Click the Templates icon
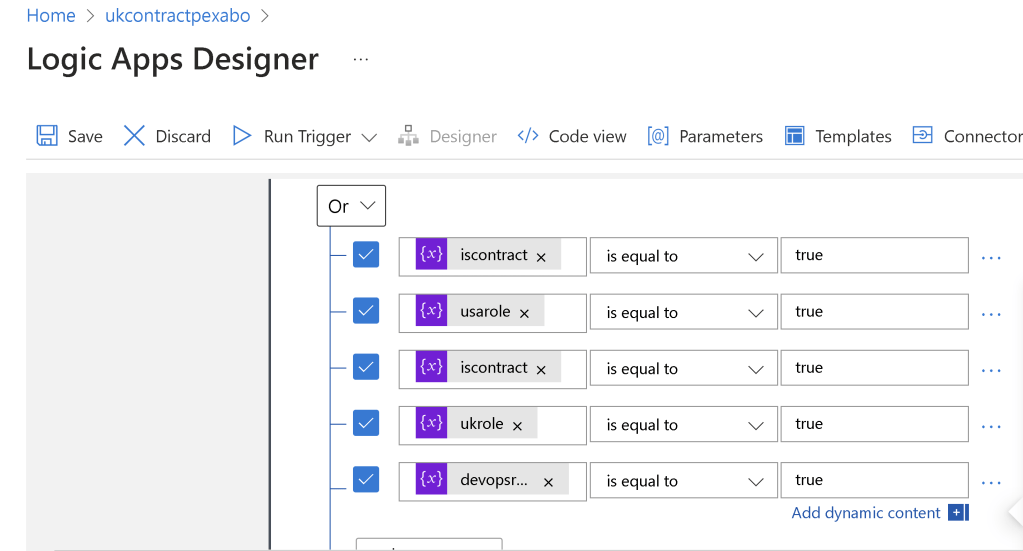Viewport: 1023px width, 551px height. tap(794, 136)
